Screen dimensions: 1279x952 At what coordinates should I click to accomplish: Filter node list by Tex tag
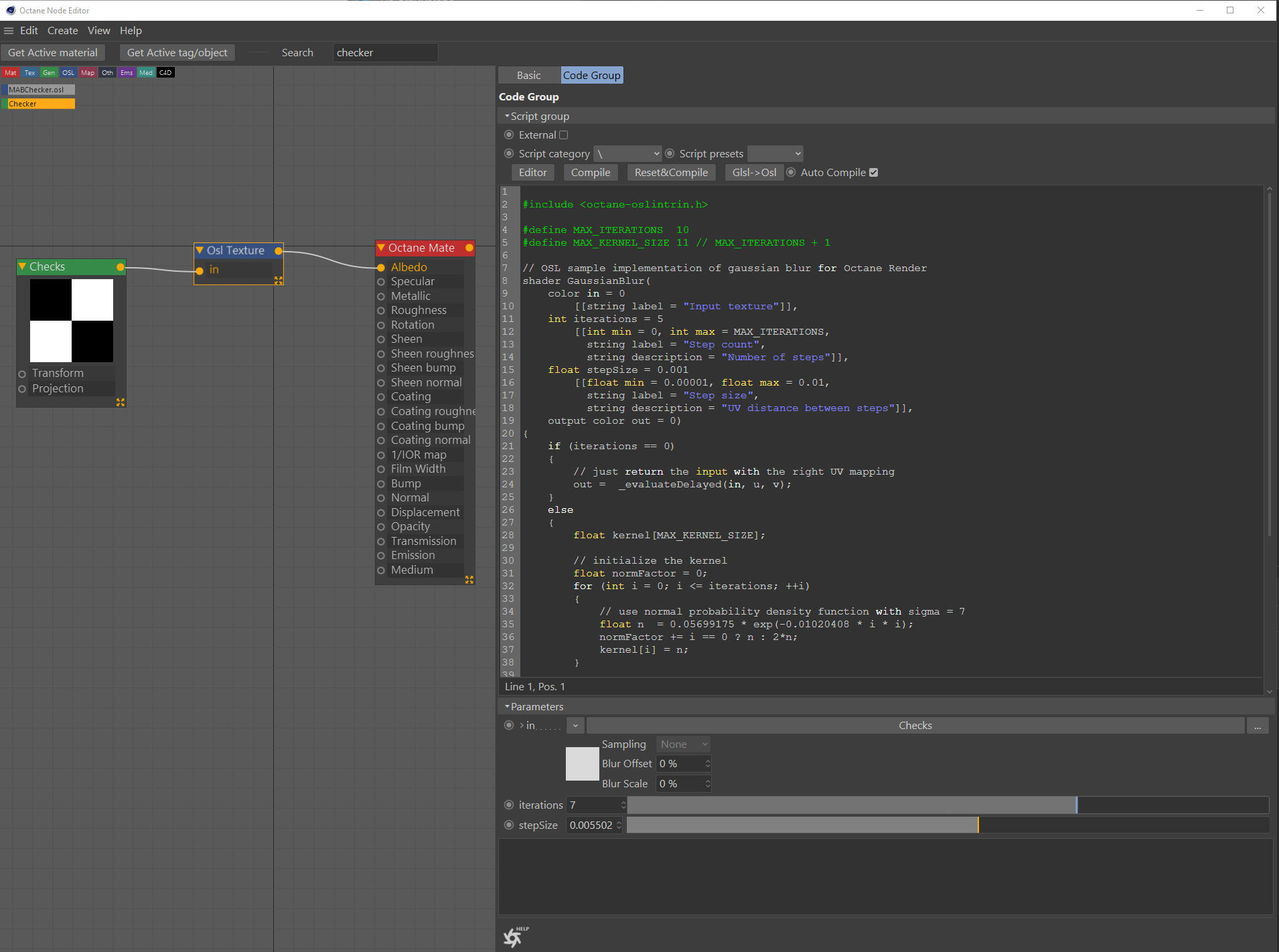click(x=29, y=72)
